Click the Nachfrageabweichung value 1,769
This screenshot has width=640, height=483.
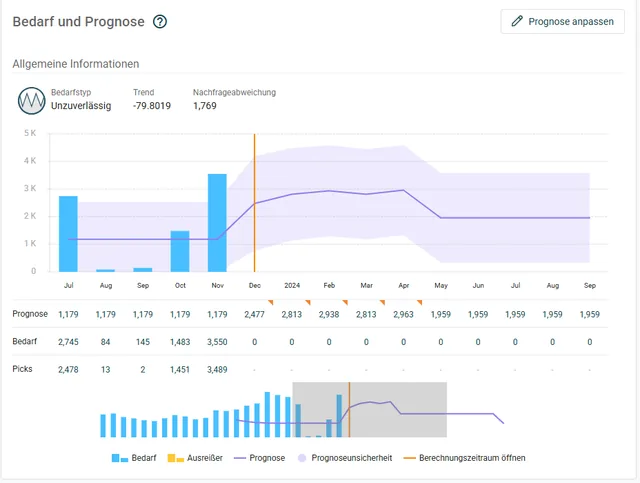(x=205, y=106)
